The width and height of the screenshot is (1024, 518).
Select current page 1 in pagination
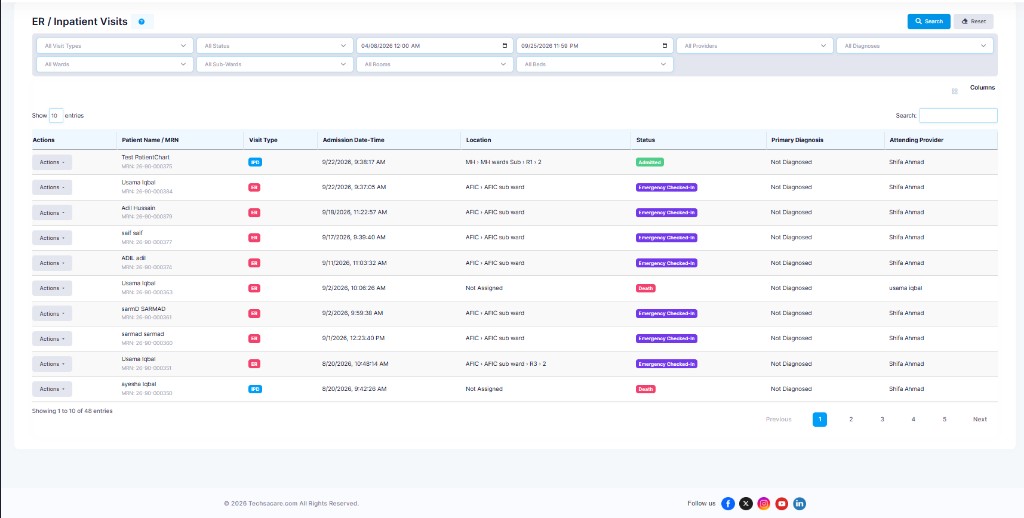[x=820, y=419]
